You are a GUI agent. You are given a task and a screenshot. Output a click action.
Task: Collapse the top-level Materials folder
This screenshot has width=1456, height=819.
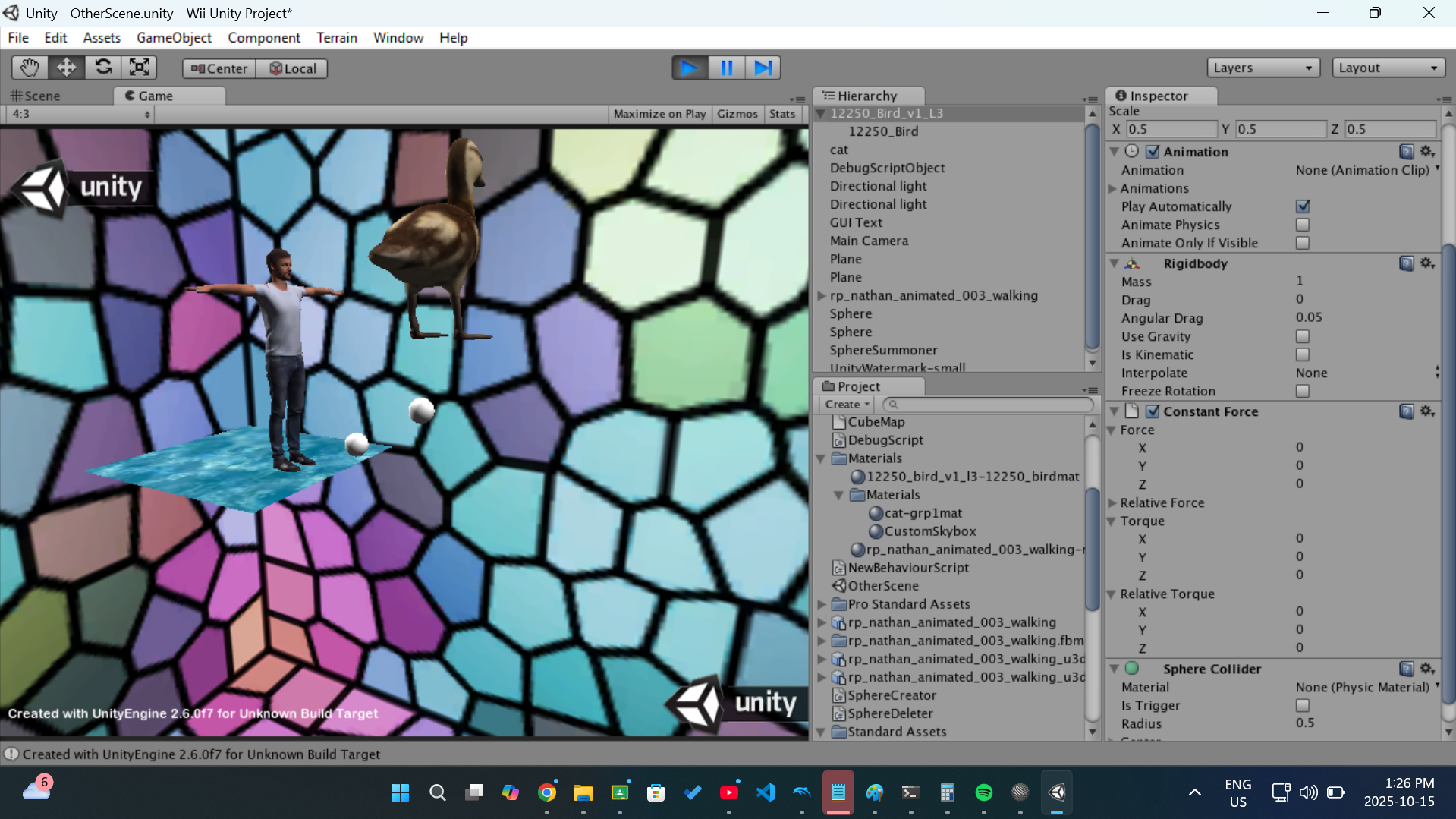pyautogui.click(x=821, y=458)
